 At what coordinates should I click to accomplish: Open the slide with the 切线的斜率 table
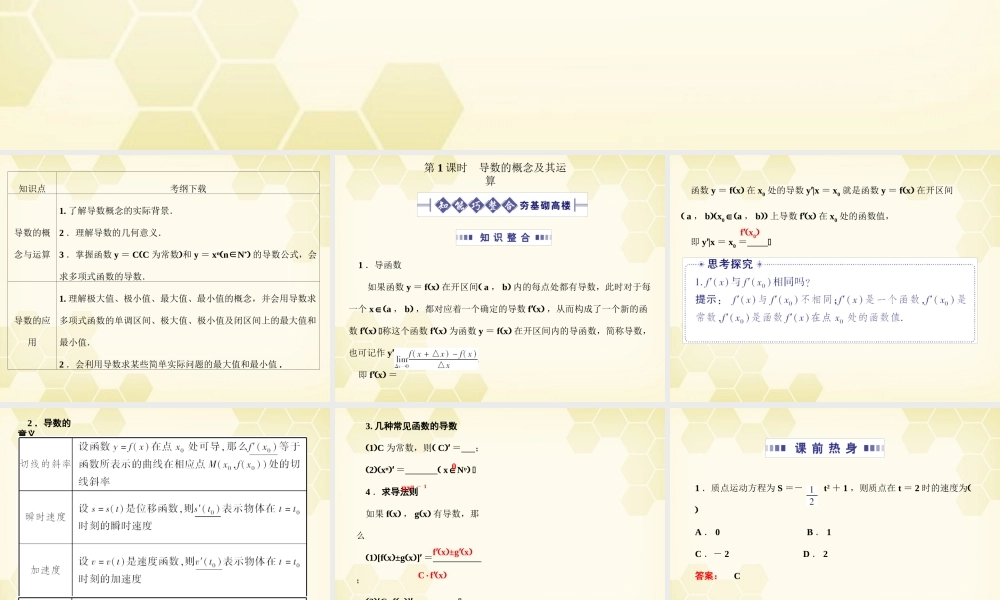click(165, 504)
